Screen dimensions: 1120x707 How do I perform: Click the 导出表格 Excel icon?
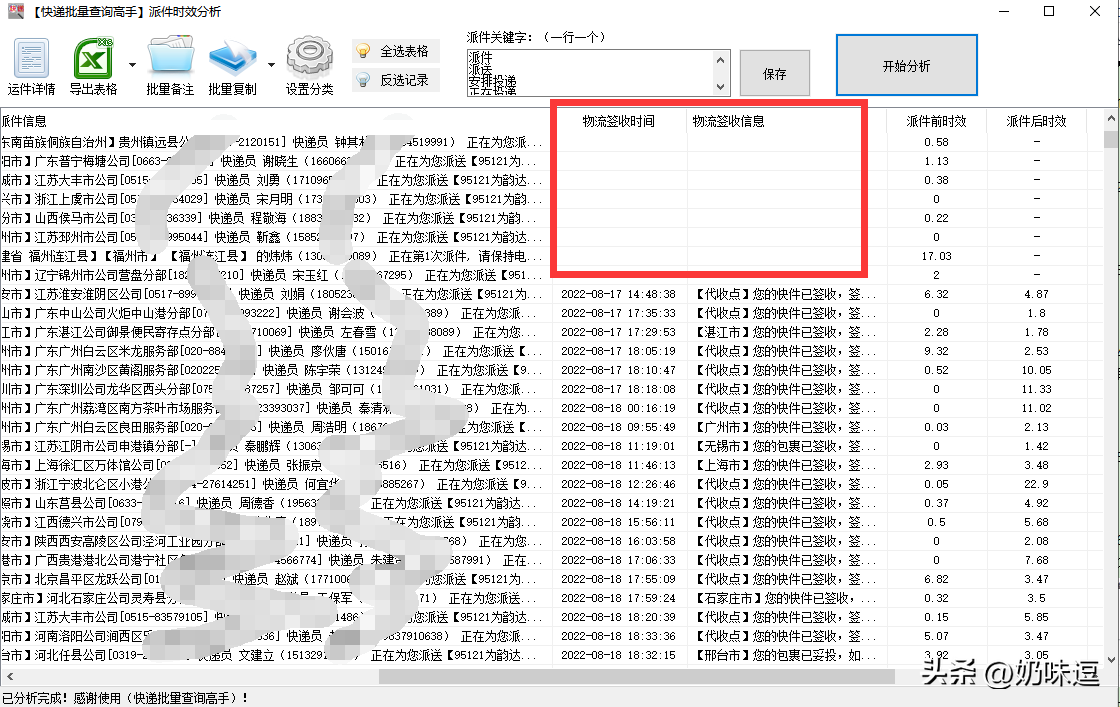click(x=93, y=59)
